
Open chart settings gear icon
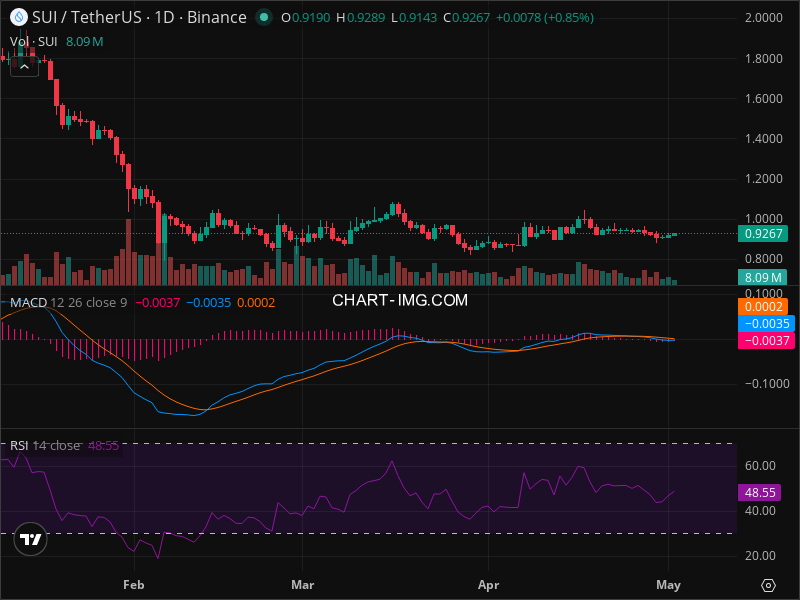(768, 585)
